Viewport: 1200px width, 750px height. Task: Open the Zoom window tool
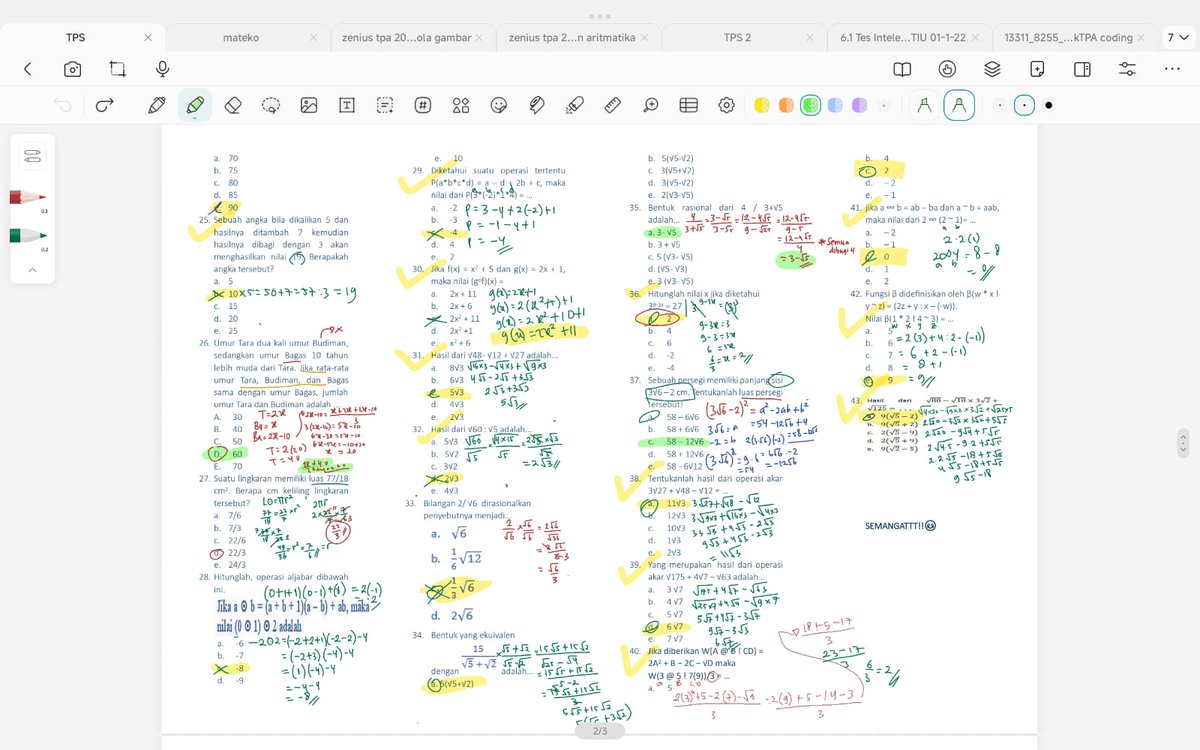click(x=651, y=105)
